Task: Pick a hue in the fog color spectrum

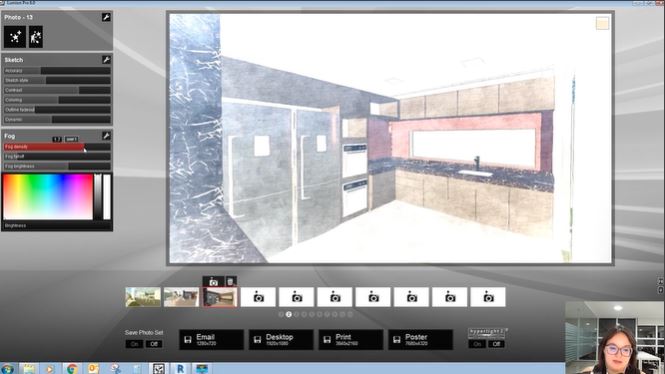Action: click(48, 197)
